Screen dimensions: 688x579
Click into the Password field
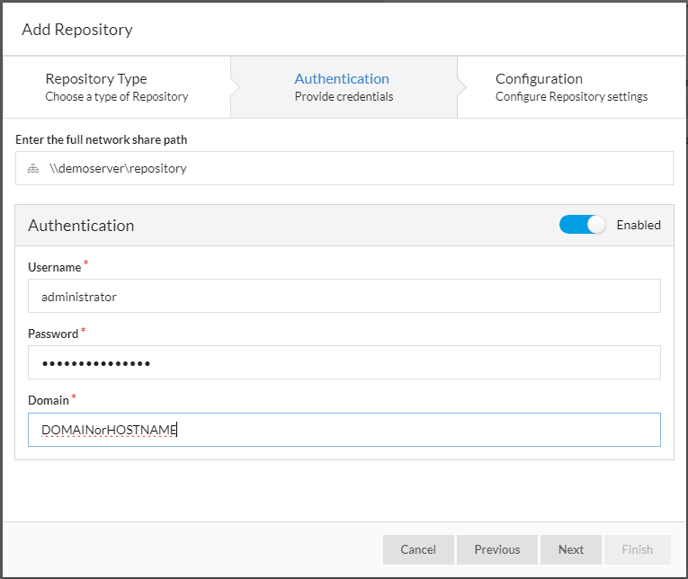click(344, 362)
